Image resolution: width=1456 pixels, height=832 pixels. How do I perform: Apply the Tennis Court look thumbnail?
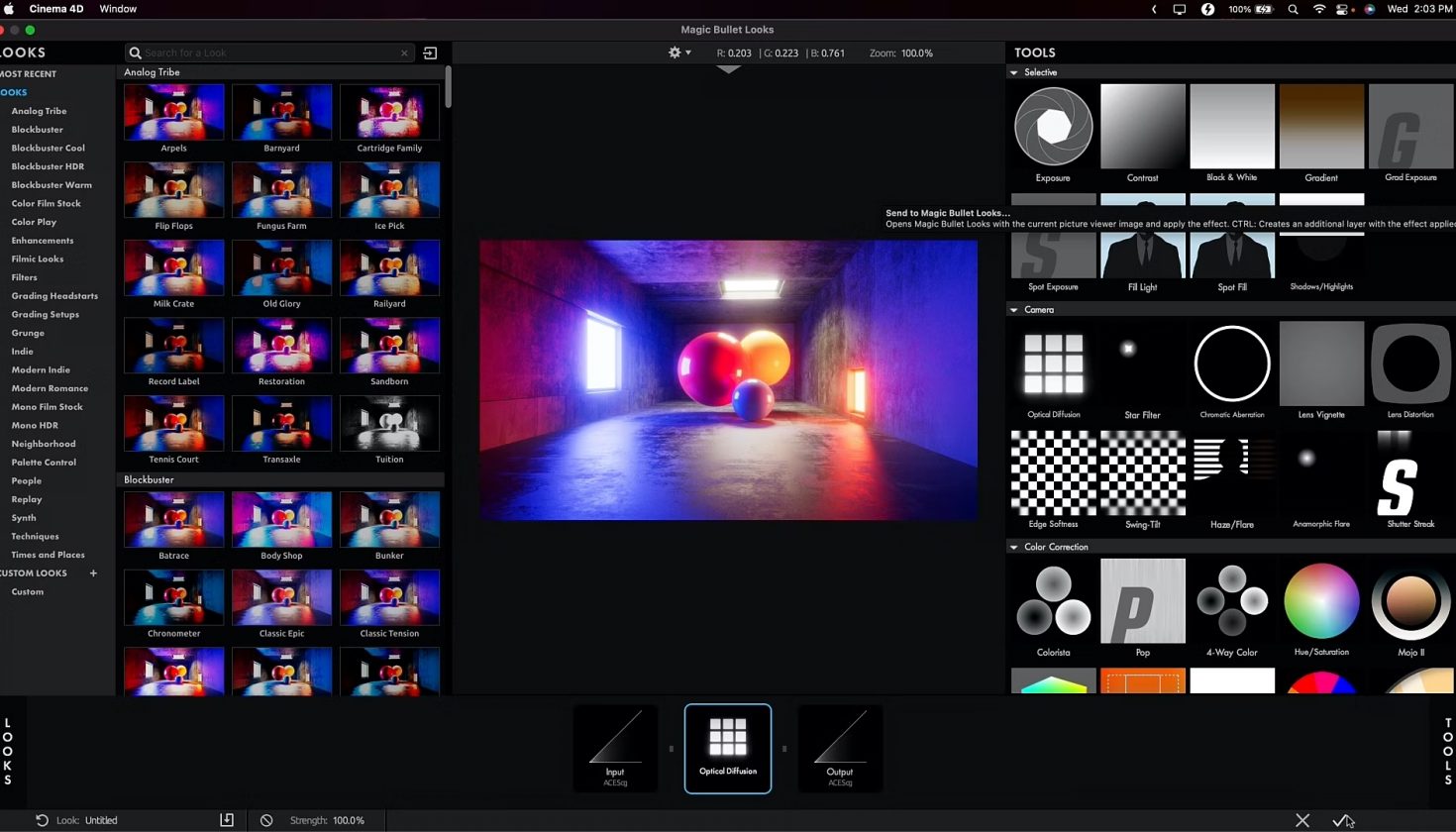pyautogui.click(x=173, y=423)
